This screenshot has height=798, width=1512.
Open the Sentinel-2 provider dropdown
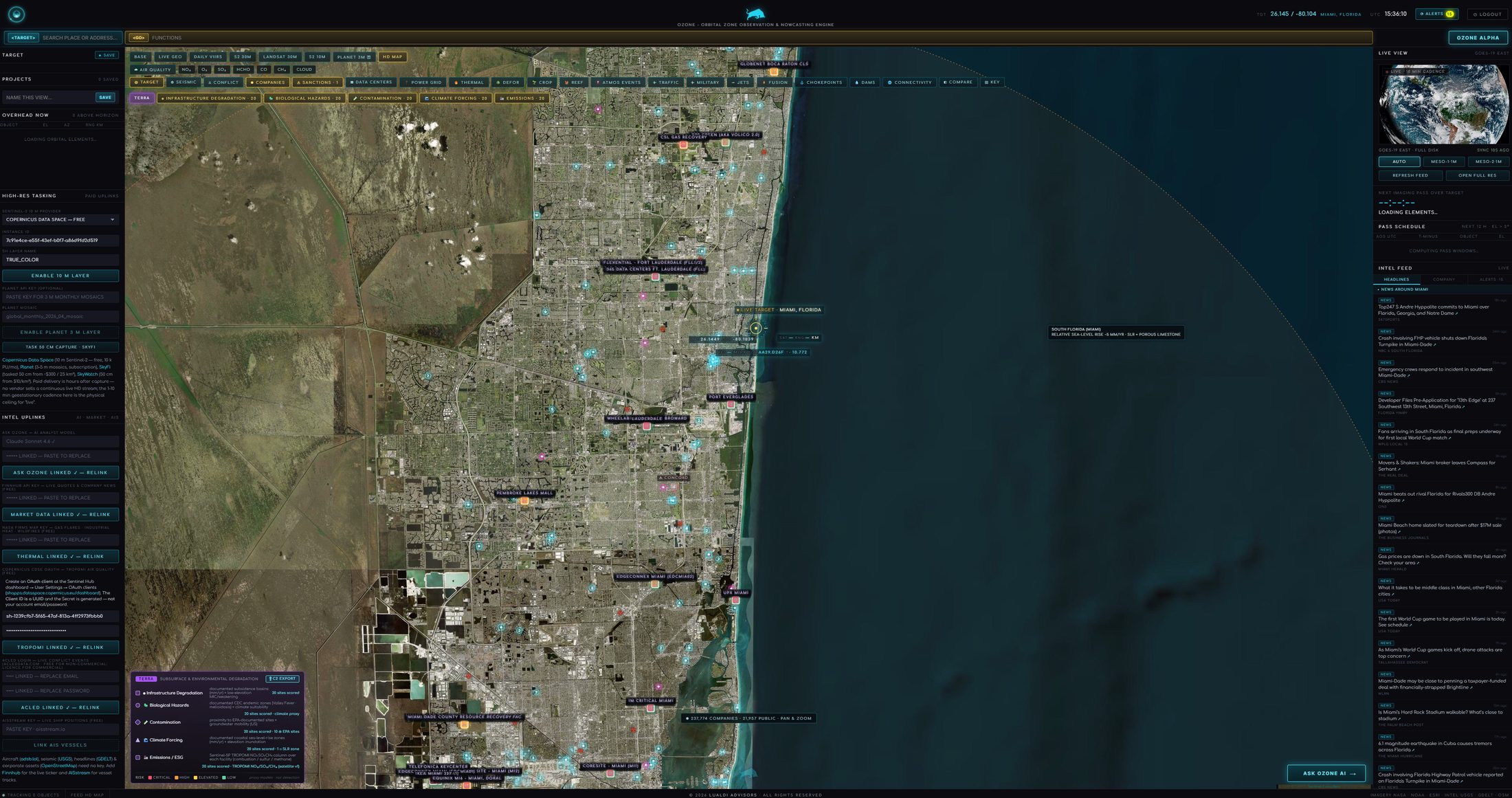[60, 220]
